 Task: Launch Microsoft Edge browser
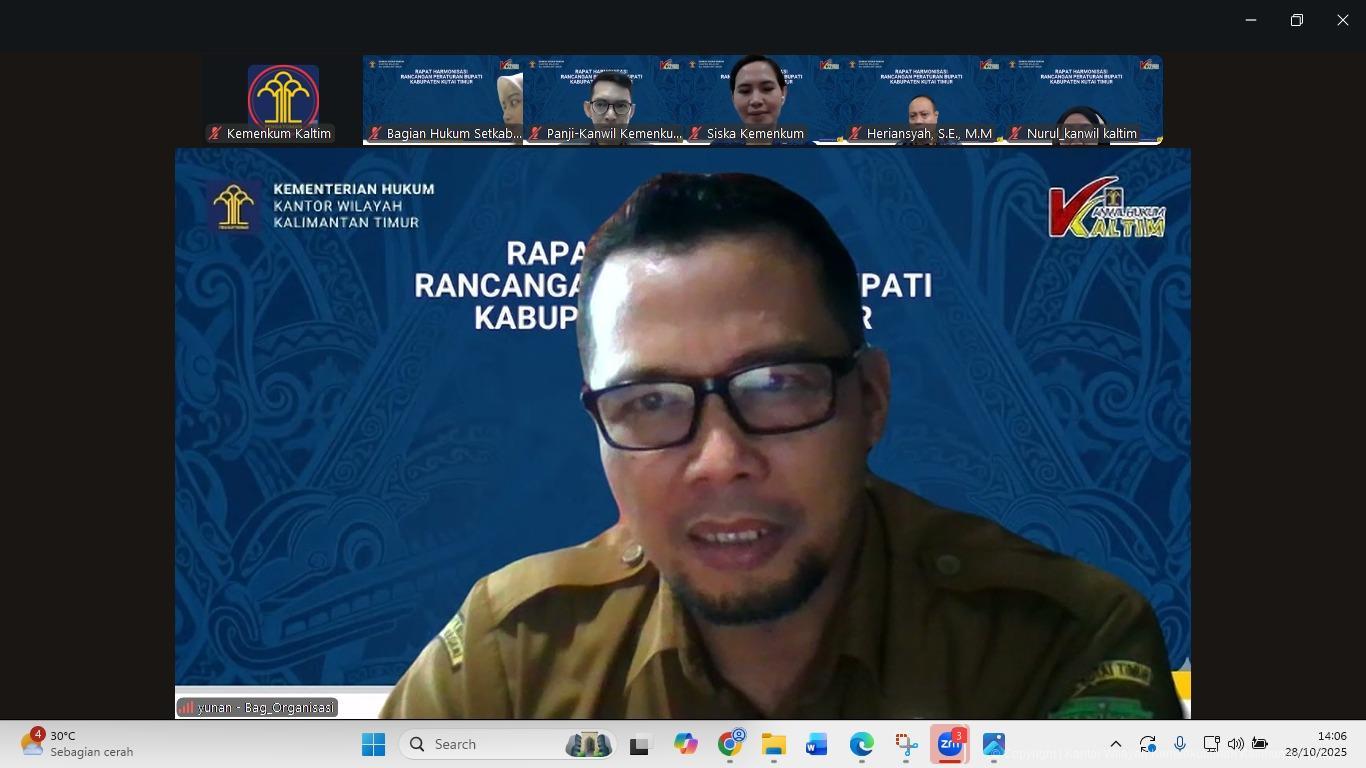pos(861,745)
